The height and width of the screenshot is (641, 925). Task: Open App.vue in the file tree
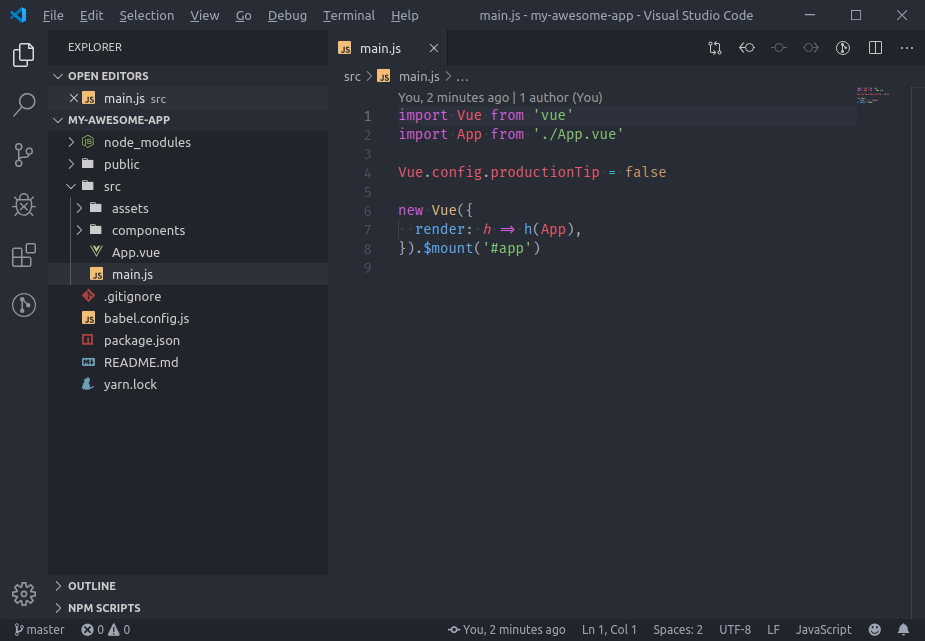point(188,252)
